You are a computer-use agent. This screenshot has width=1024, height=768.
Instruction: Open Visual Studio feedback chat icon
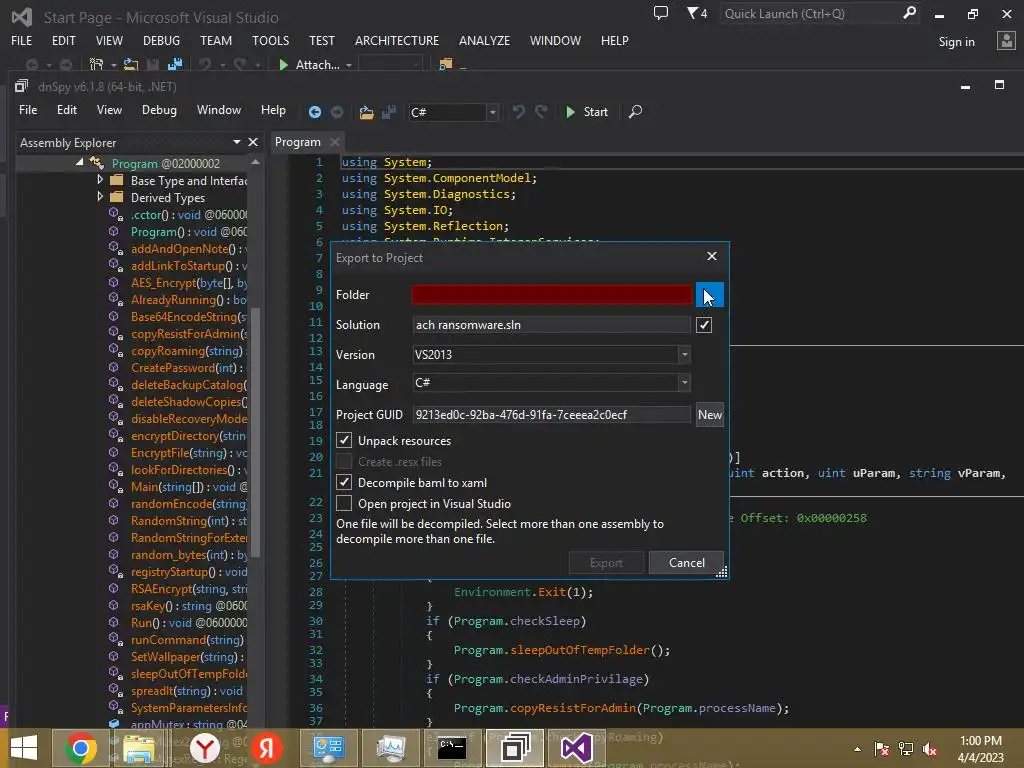[x=661, y=13]
